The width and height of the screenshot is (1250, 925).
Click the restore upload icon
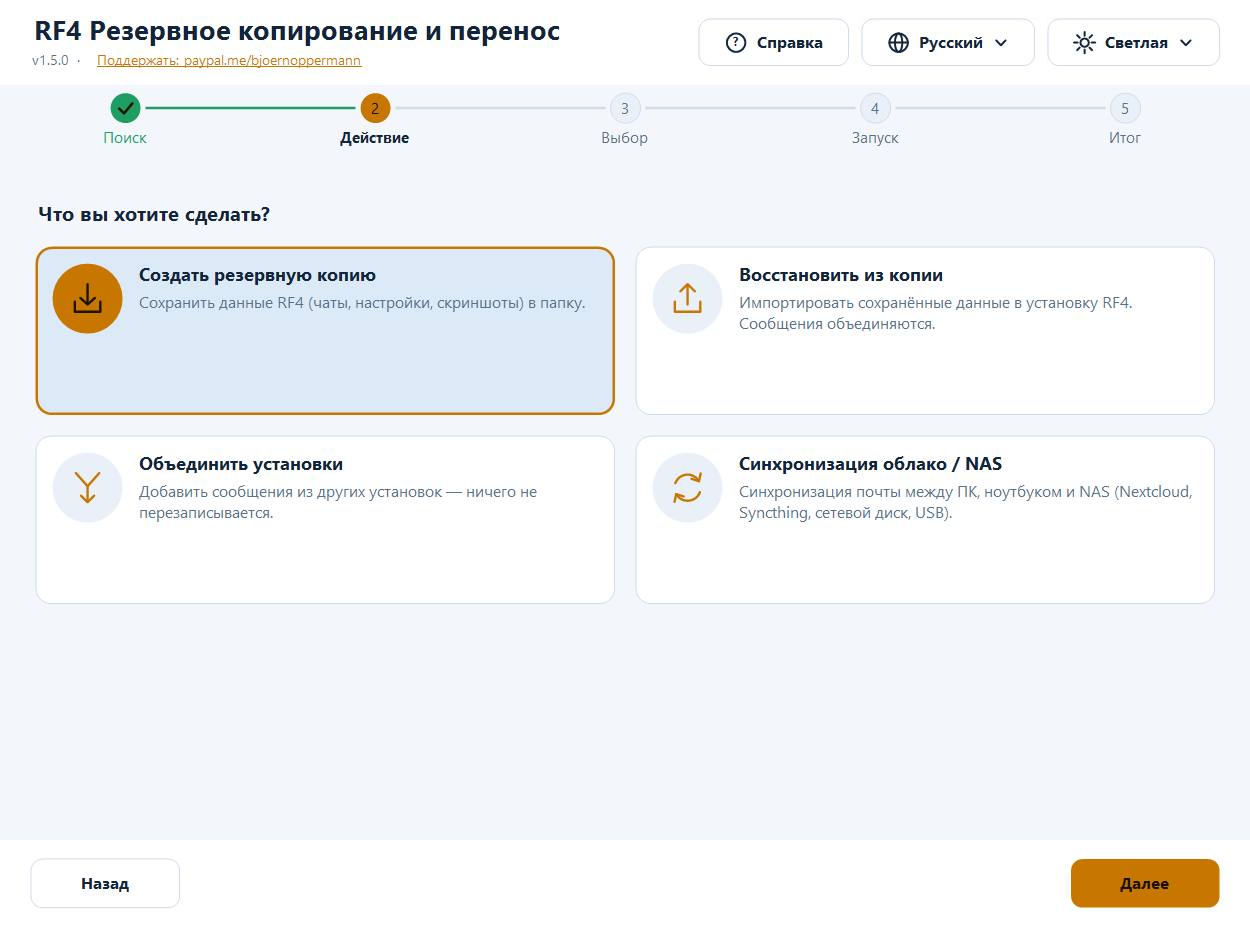[688, 298]
